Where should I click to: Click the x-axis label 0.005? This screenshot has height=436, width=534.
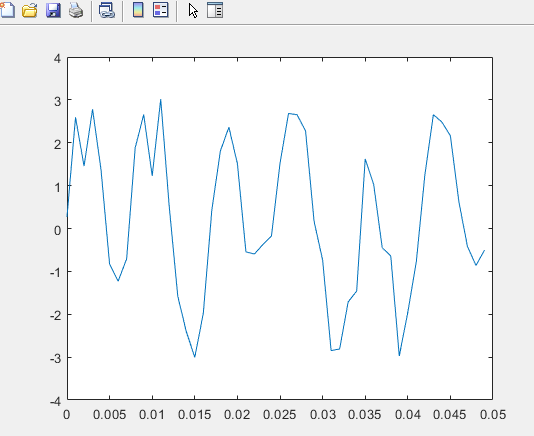pyautogui.click(x=110, y=415)
